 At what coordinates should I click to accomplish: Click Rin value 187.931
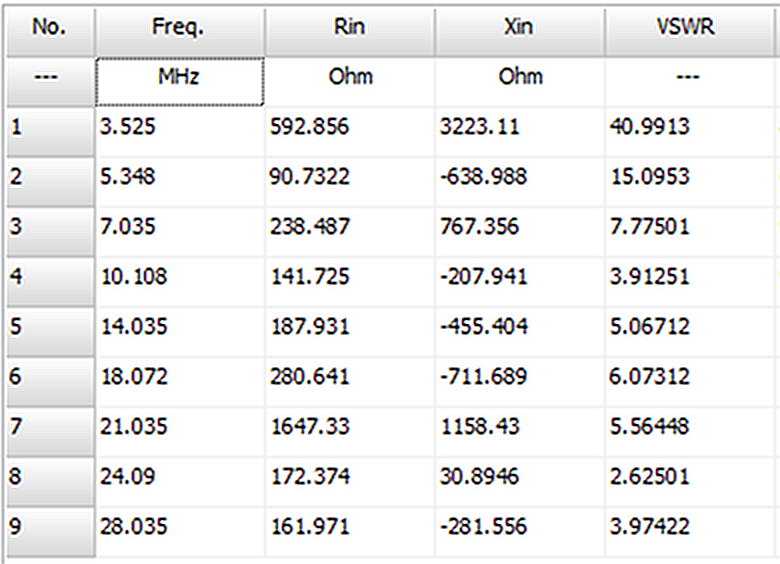(x=350, y=331)
